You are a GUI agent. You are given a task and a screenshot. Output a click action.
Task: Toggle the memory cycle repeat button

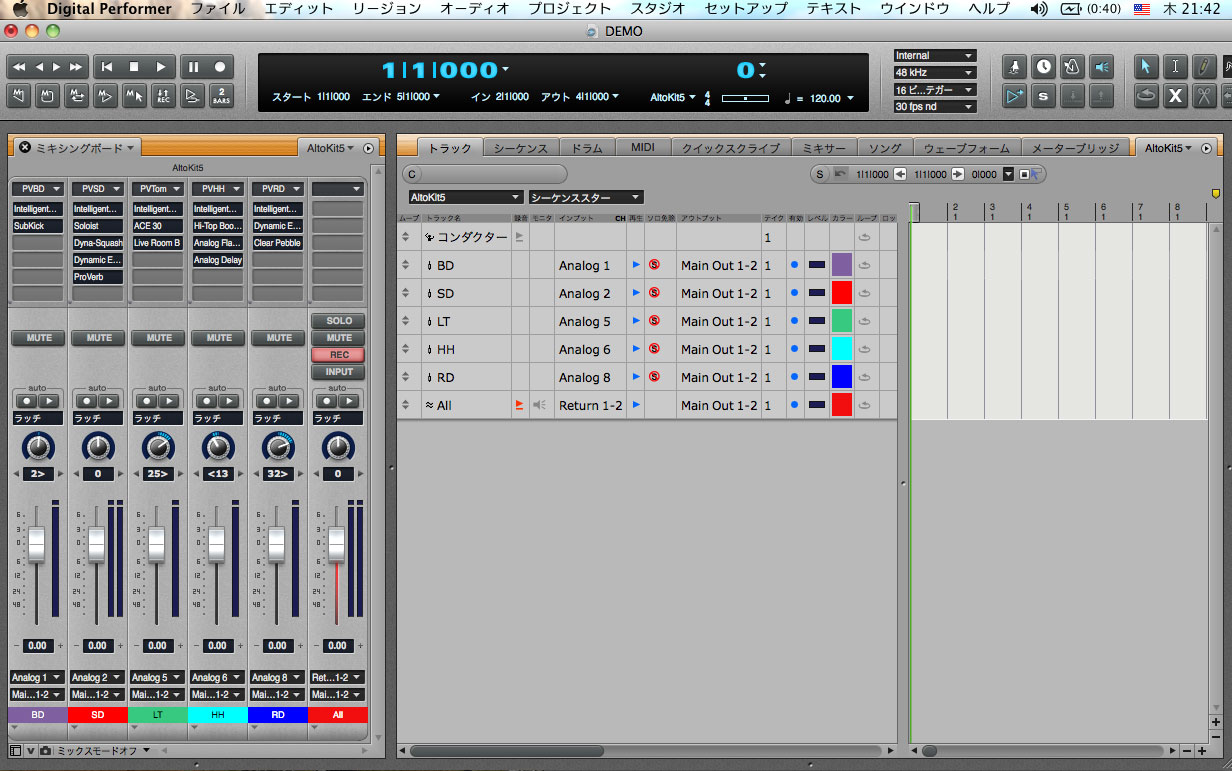(76, 96)
